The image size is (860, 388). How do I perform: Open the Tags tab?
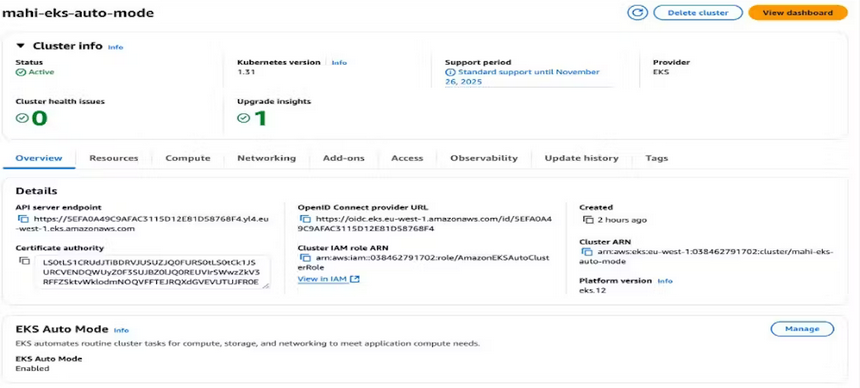coord(657,158)
